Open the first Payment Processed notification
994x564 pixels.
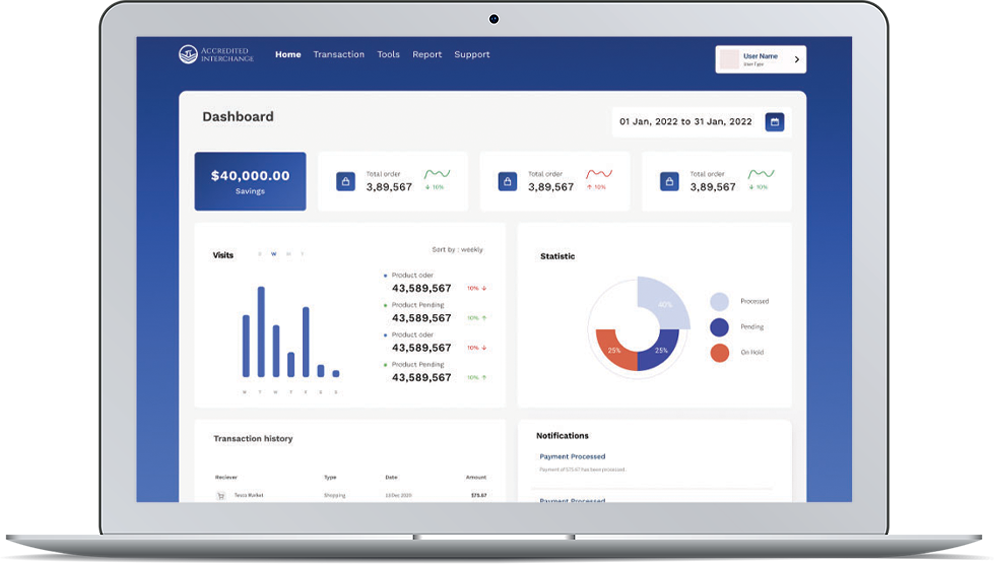click(572, 457)
